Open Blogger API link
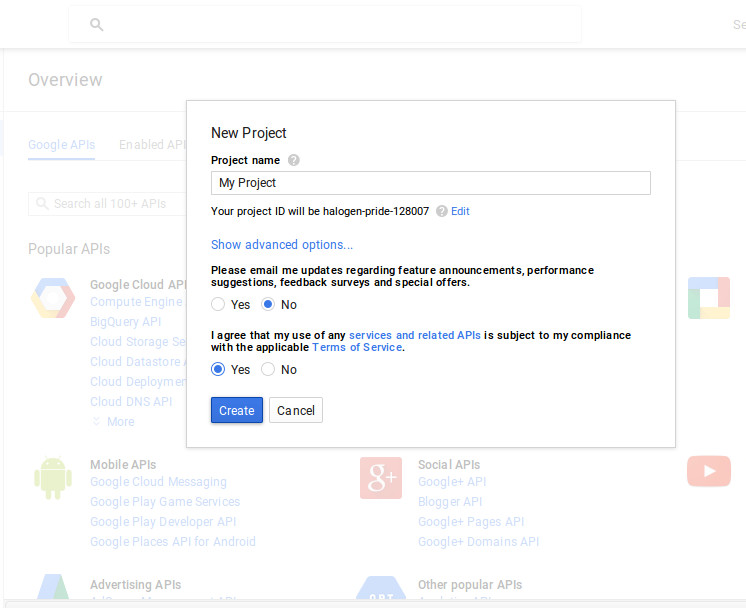The height and width of the screenshot is (608, 746). 450,502
